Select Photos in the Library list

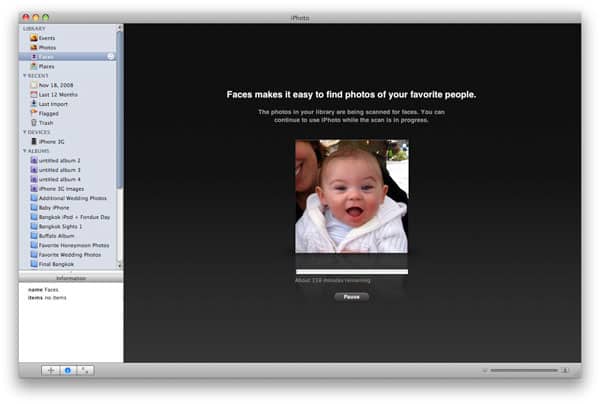(47, 47)
